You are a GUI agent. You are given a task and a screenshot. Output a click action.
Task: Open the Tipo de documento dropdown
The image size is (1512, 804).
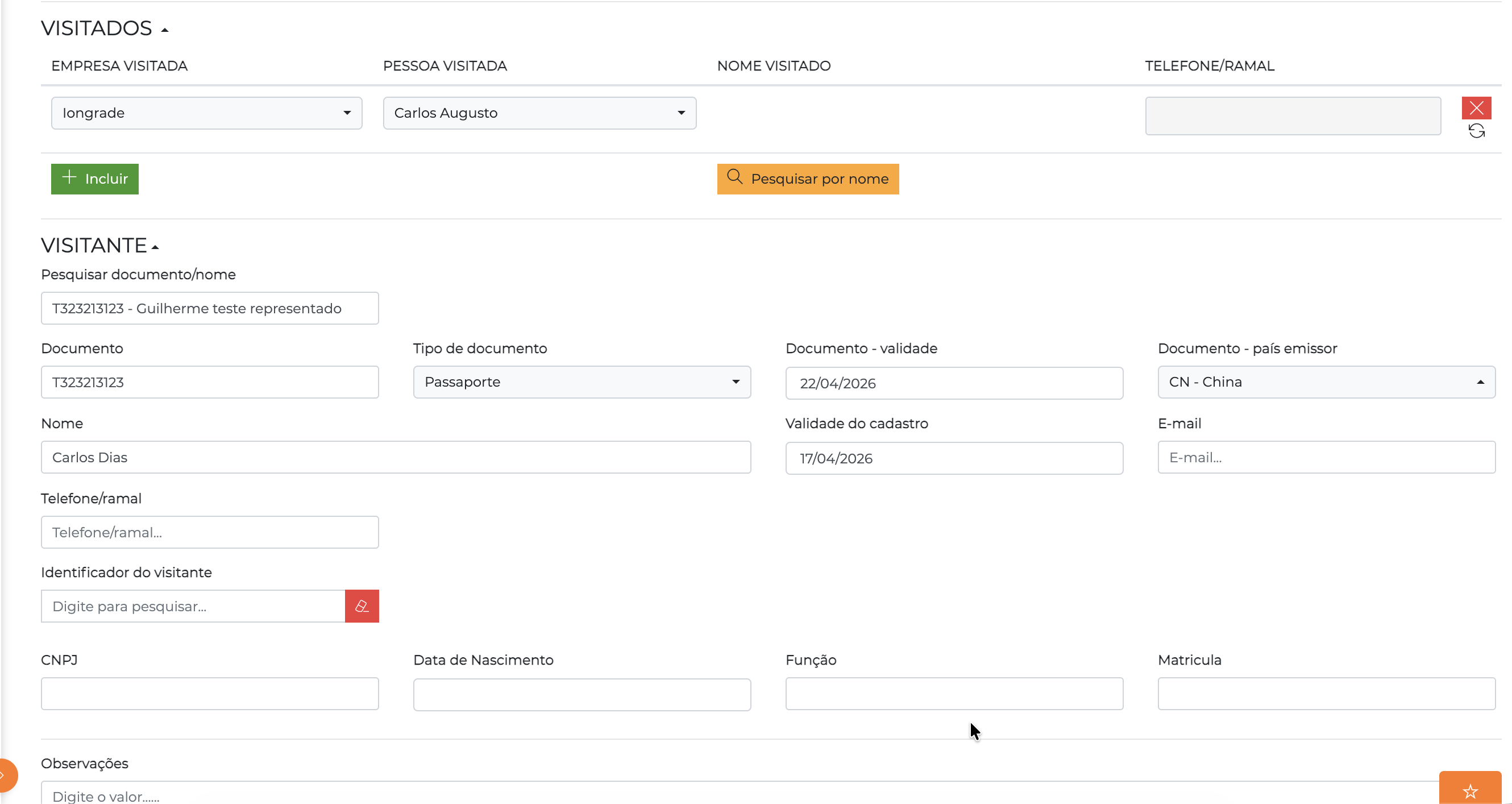(x=581, y=382)
